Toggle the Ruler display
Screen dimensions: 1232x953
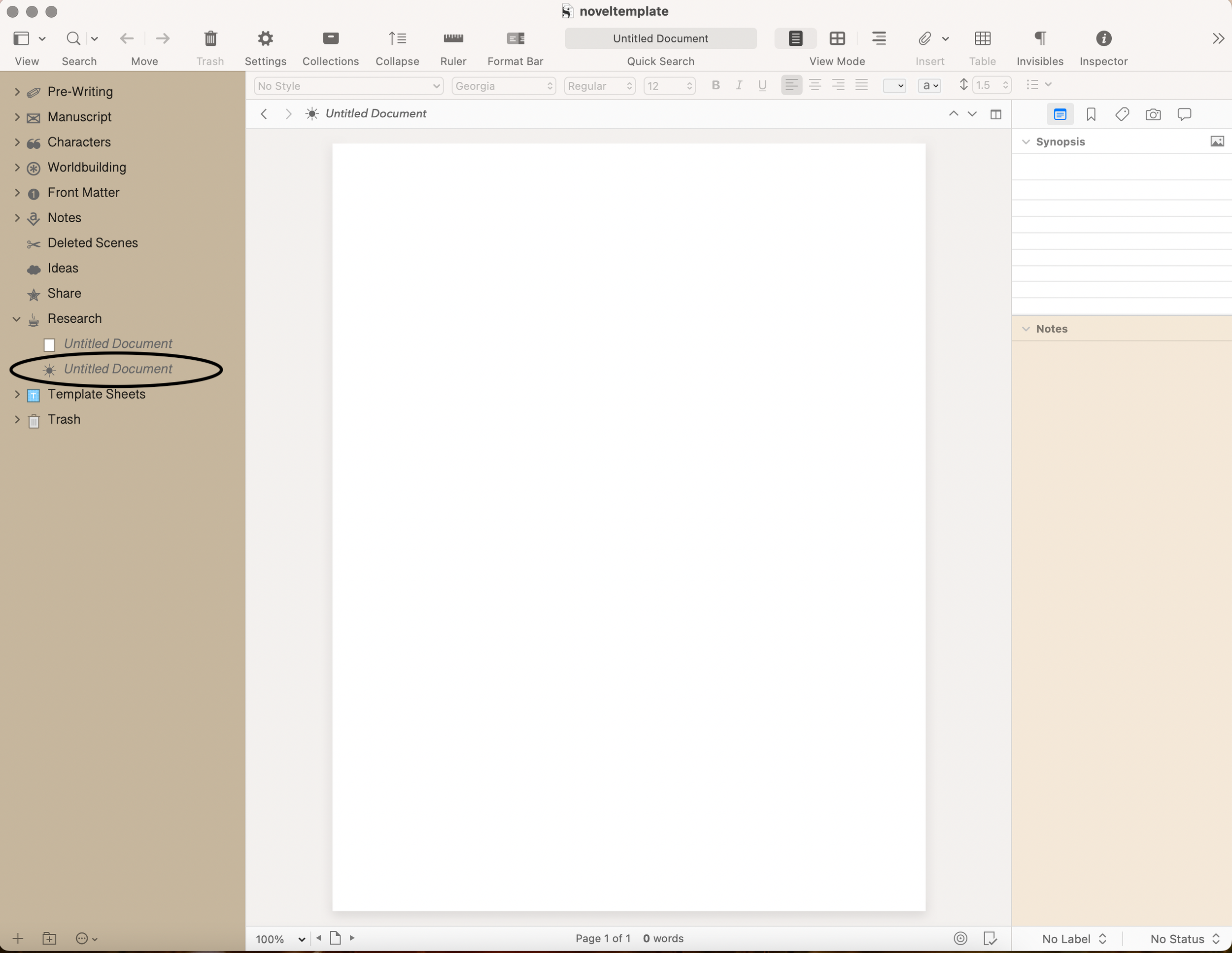pos(453,38)
